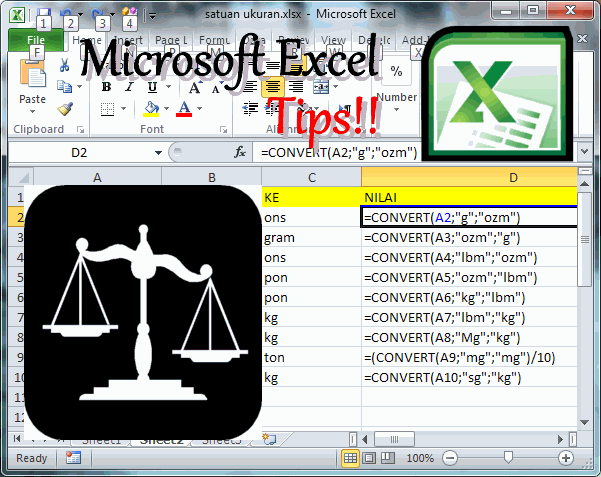The image size is (601, 477).
Task: Click the Format Painter brush icon
Action: point(65,109)
